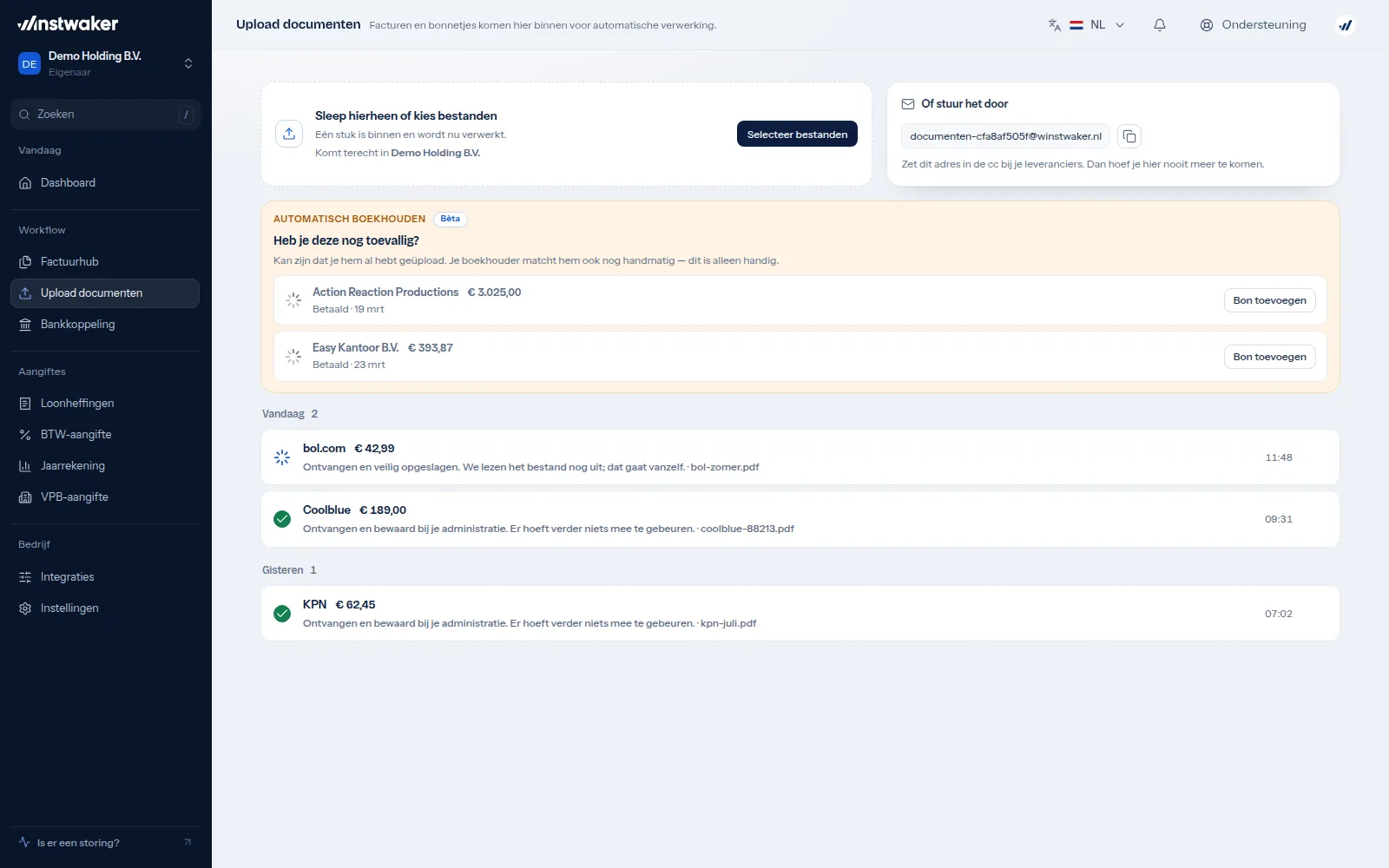Click the Gisteren 1 group header
Screen dimensions: 1389x868
[289, 570]
